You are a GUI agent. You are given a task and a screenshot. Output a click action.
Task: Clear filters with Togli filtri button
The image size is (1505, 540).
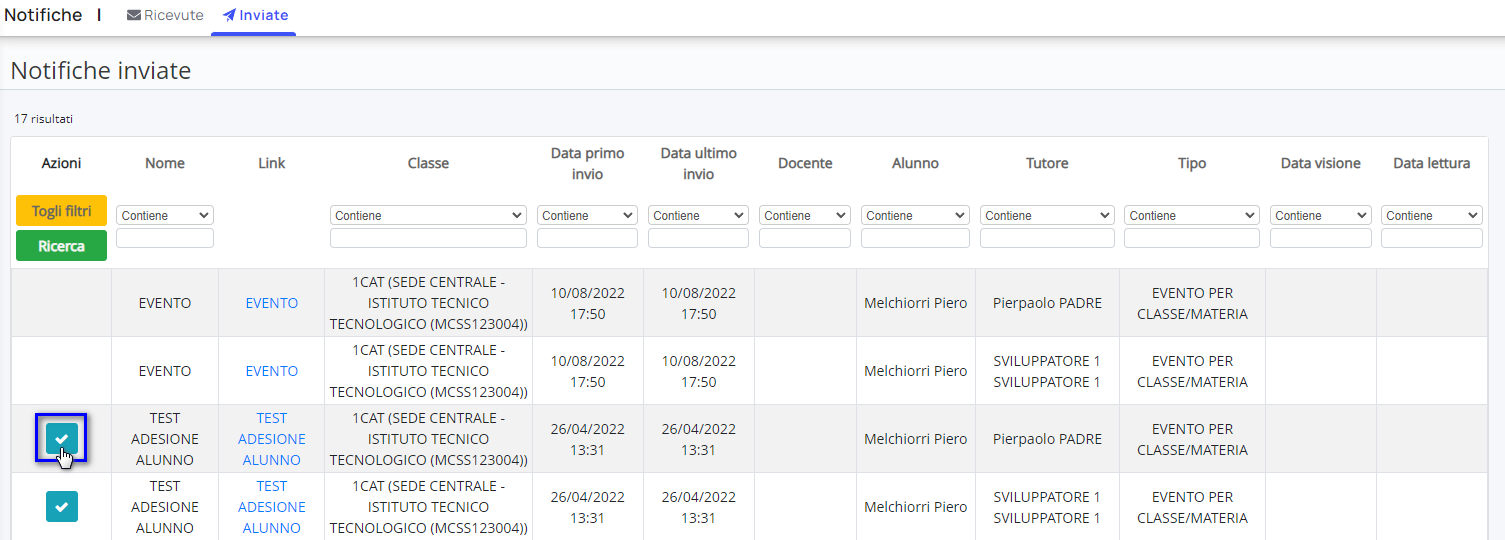tap(62, 211)
